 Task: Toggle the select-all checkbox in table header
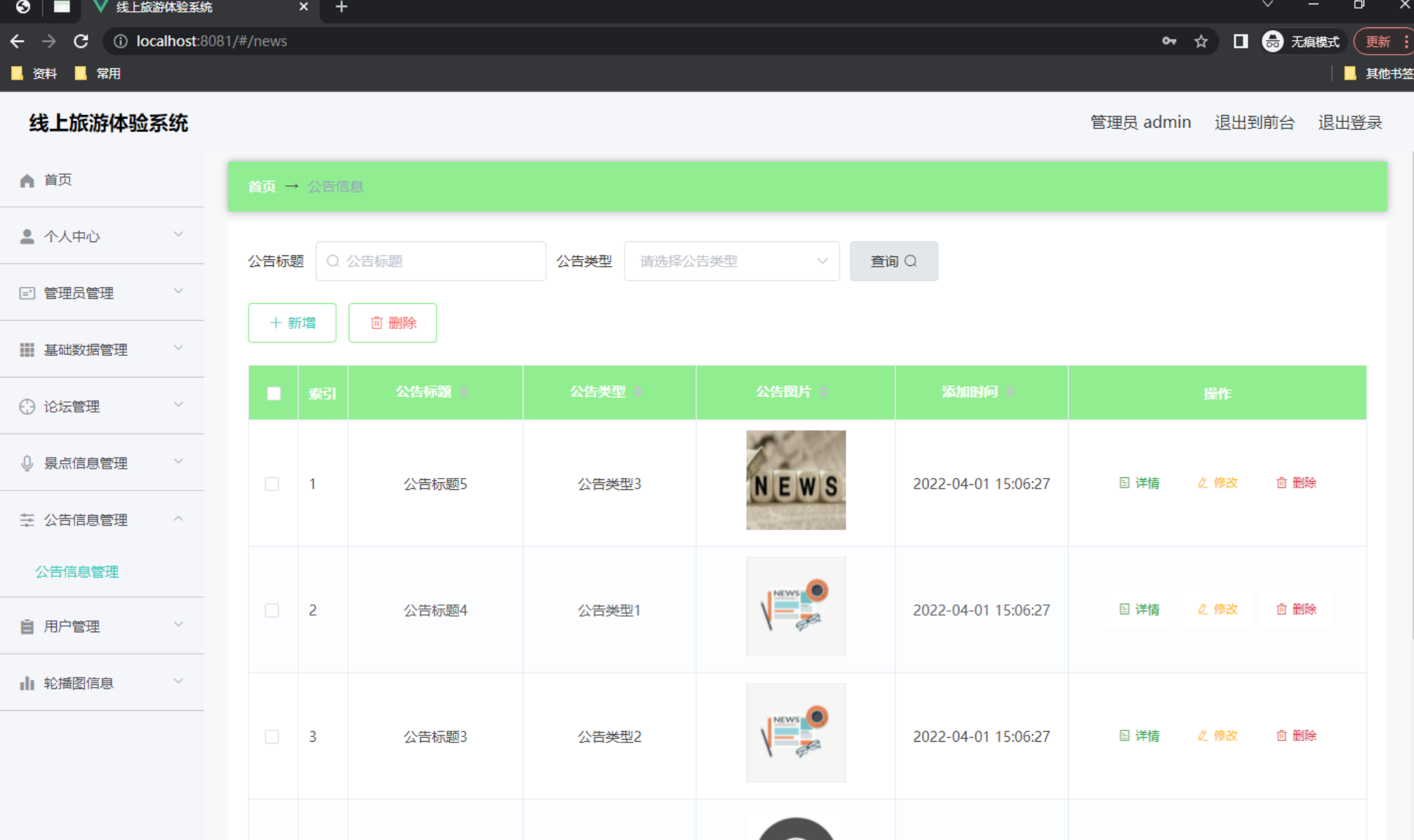coord(274,394)
